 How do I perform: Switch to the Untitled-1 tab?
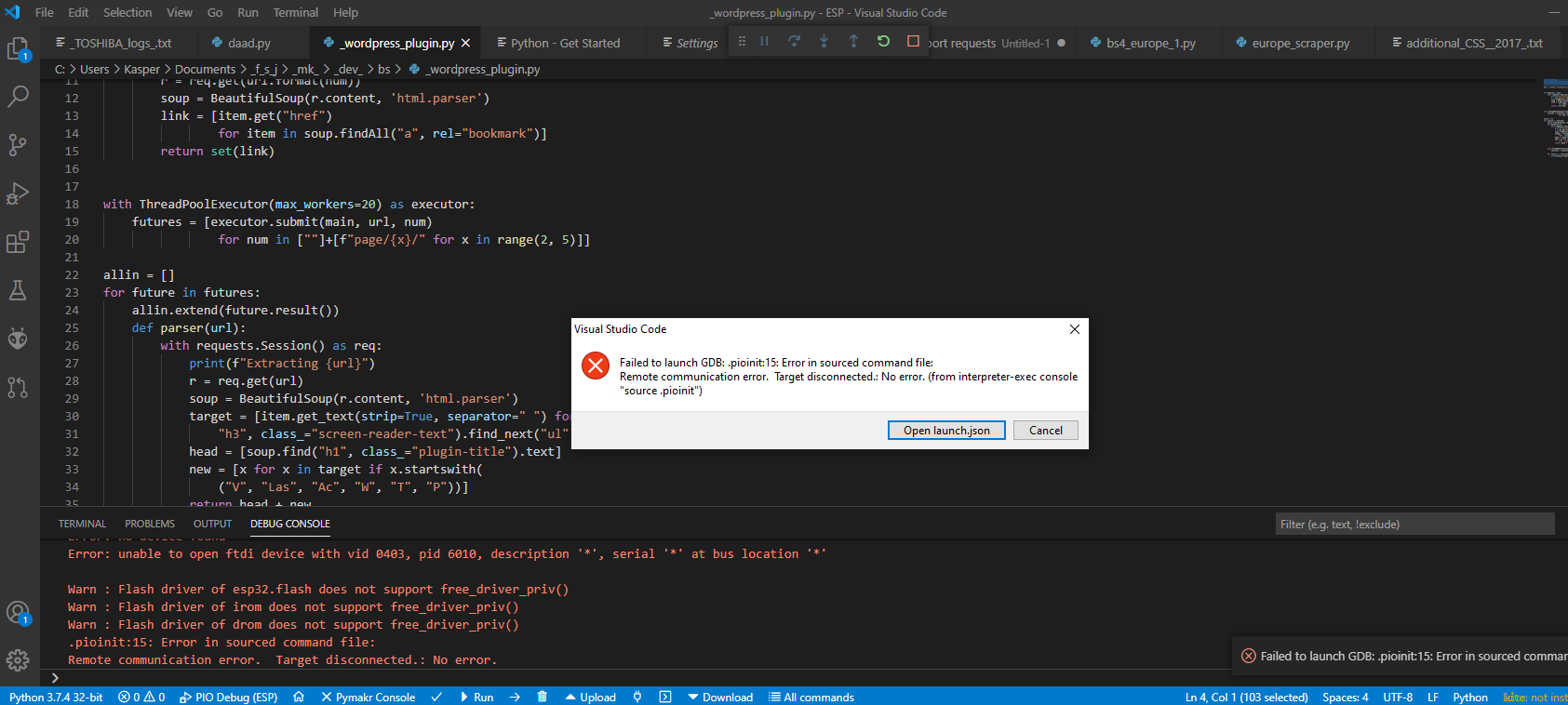pos(1000,43)
